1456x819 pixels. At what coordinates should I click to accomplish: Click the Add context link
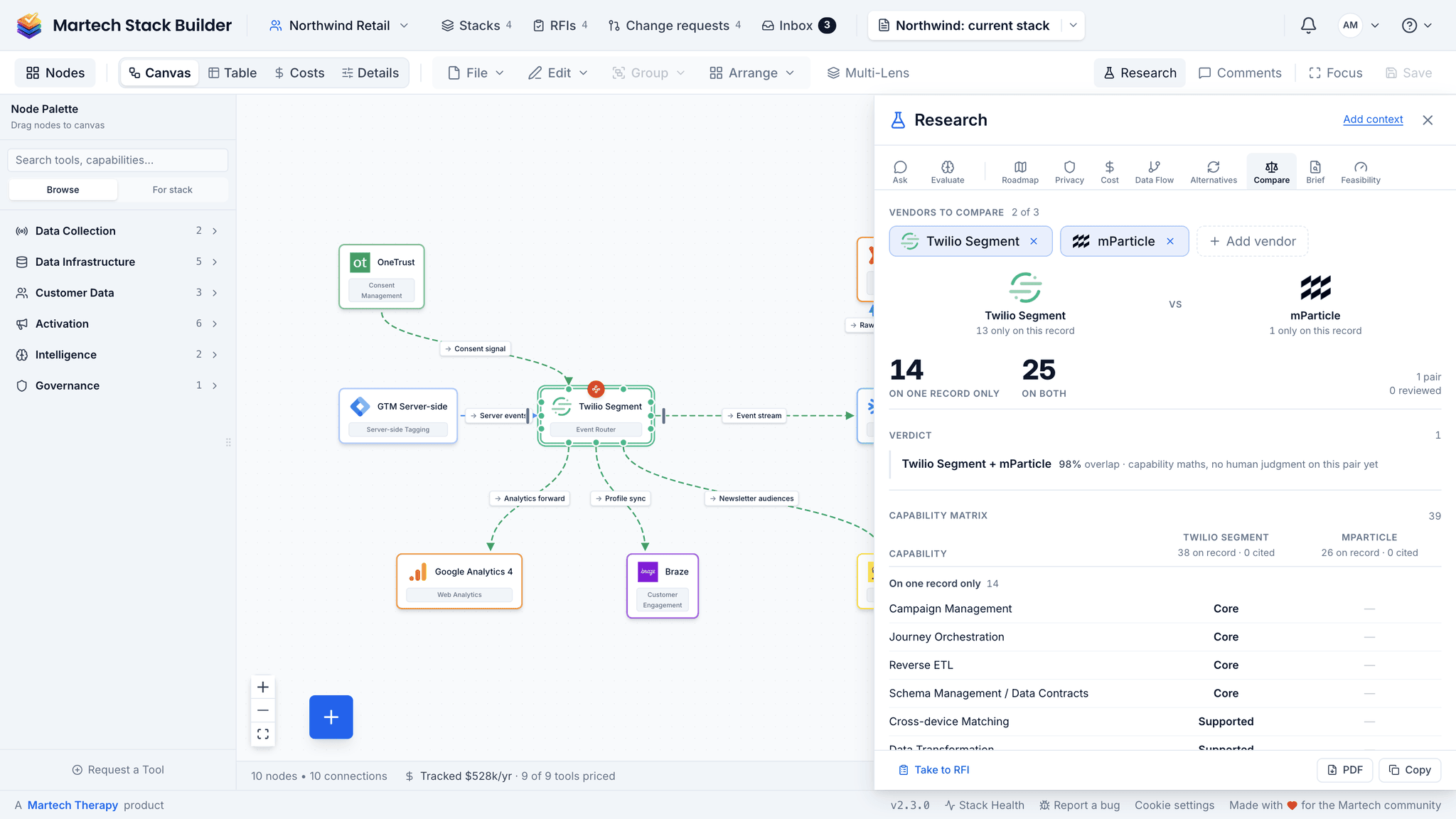(1373, 119)
